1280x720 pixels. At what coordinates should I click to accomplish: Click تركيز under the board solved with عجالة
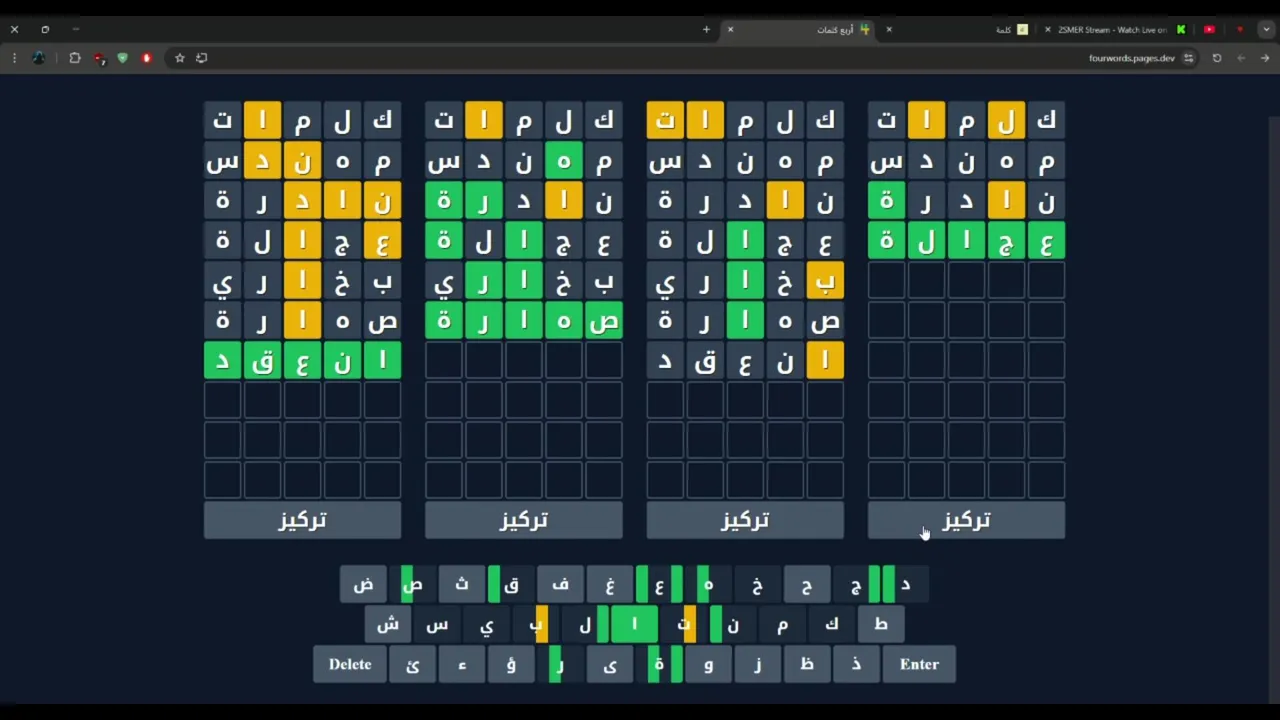coord(966,520)
